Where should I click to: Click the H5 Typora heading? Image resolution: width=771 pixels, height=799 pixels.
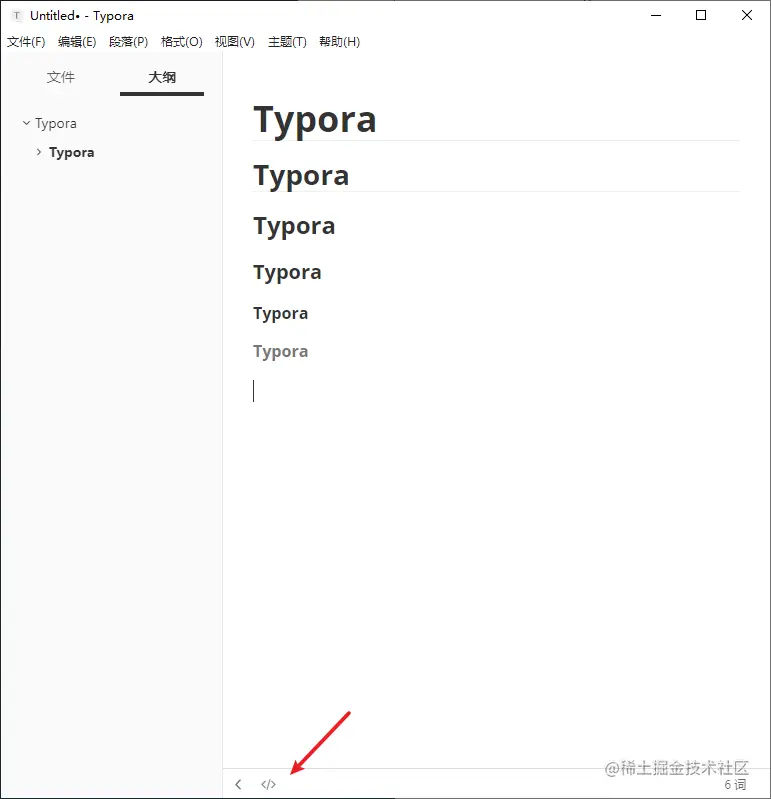coord(281,313)
